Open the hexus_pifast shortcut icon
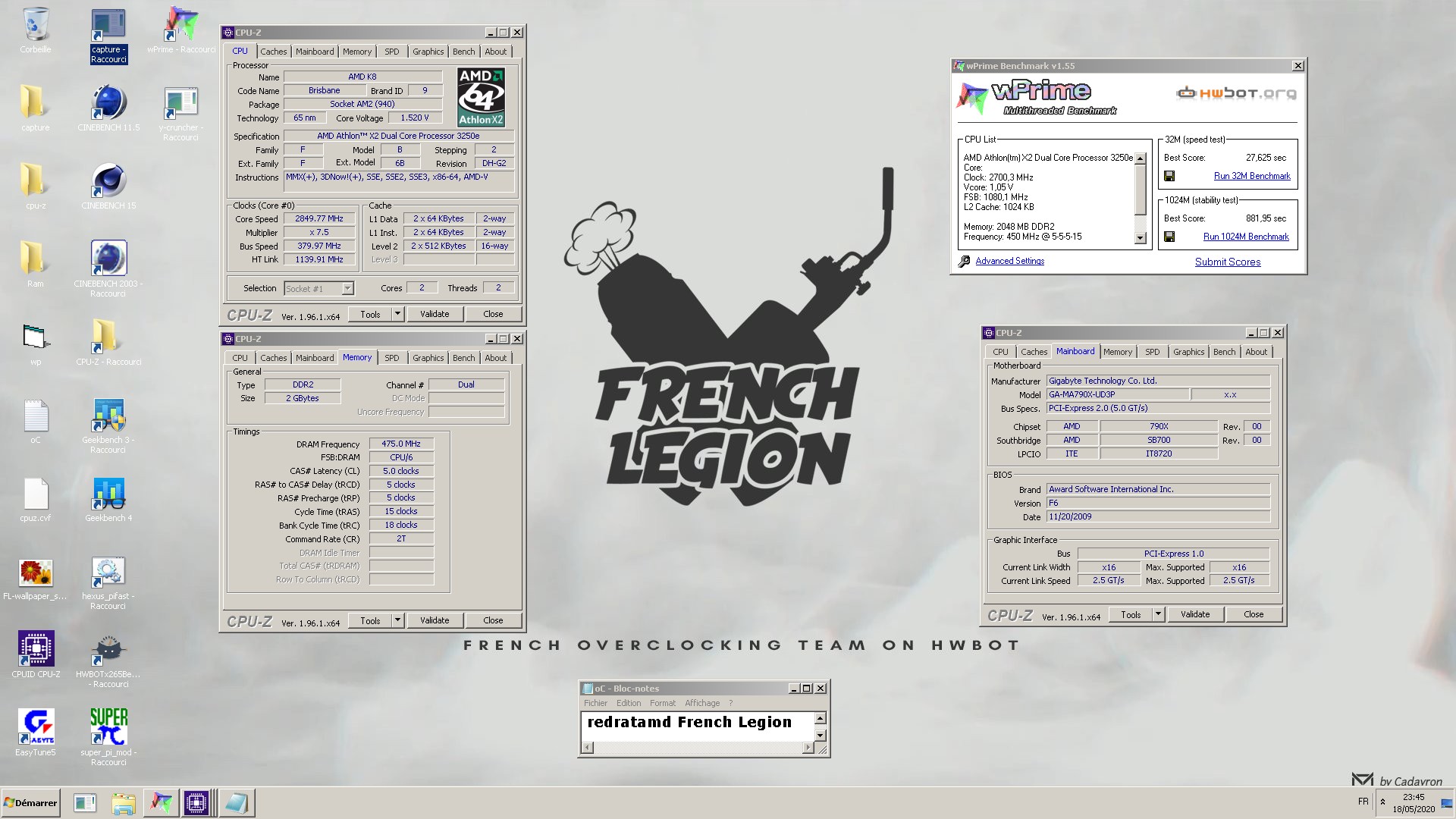The height and width of the screenshot is (819, 1456). click(x=108, y=583)
